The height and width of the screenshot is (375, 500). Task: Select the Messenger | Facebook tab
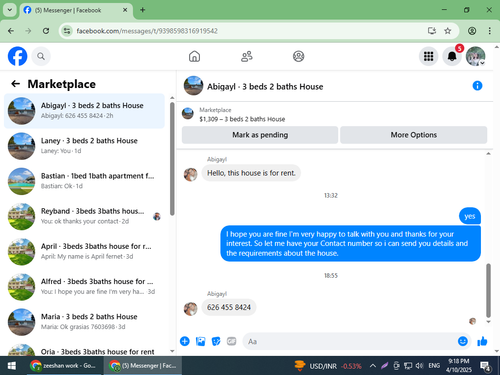tap(76, 10)
